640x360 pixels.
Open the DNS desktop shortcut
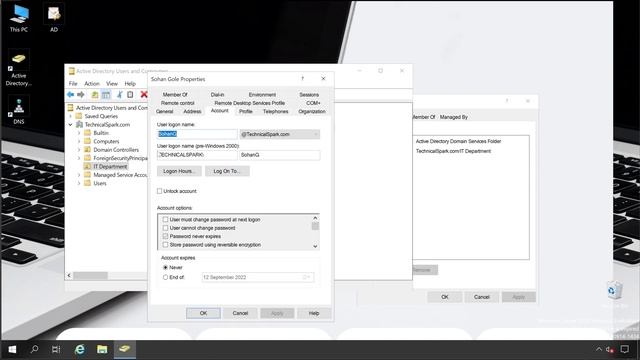19,111
